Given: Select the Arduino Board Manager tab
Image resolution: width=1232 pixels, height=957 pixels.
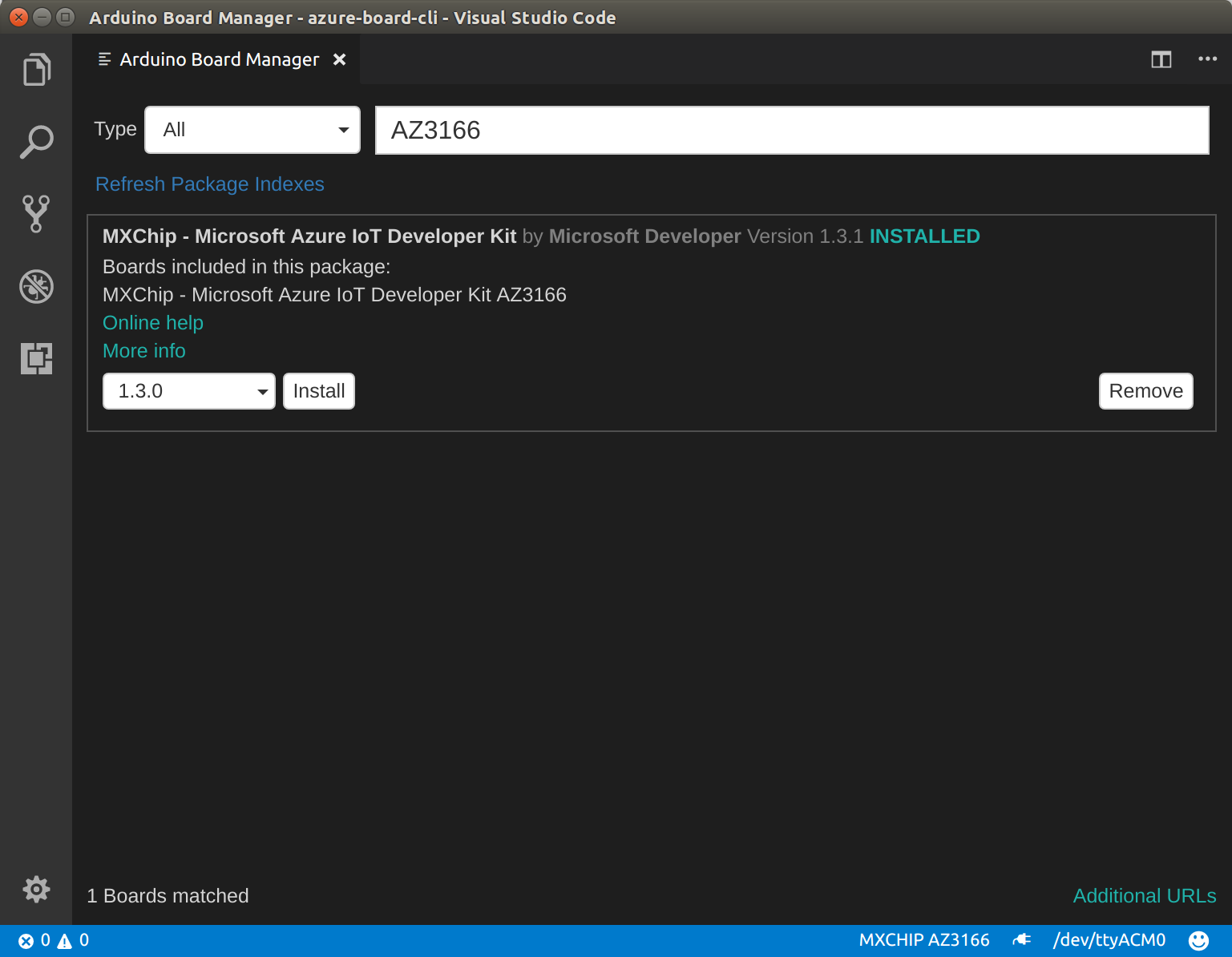Looking at the screenshot, I should click(216, 59).
